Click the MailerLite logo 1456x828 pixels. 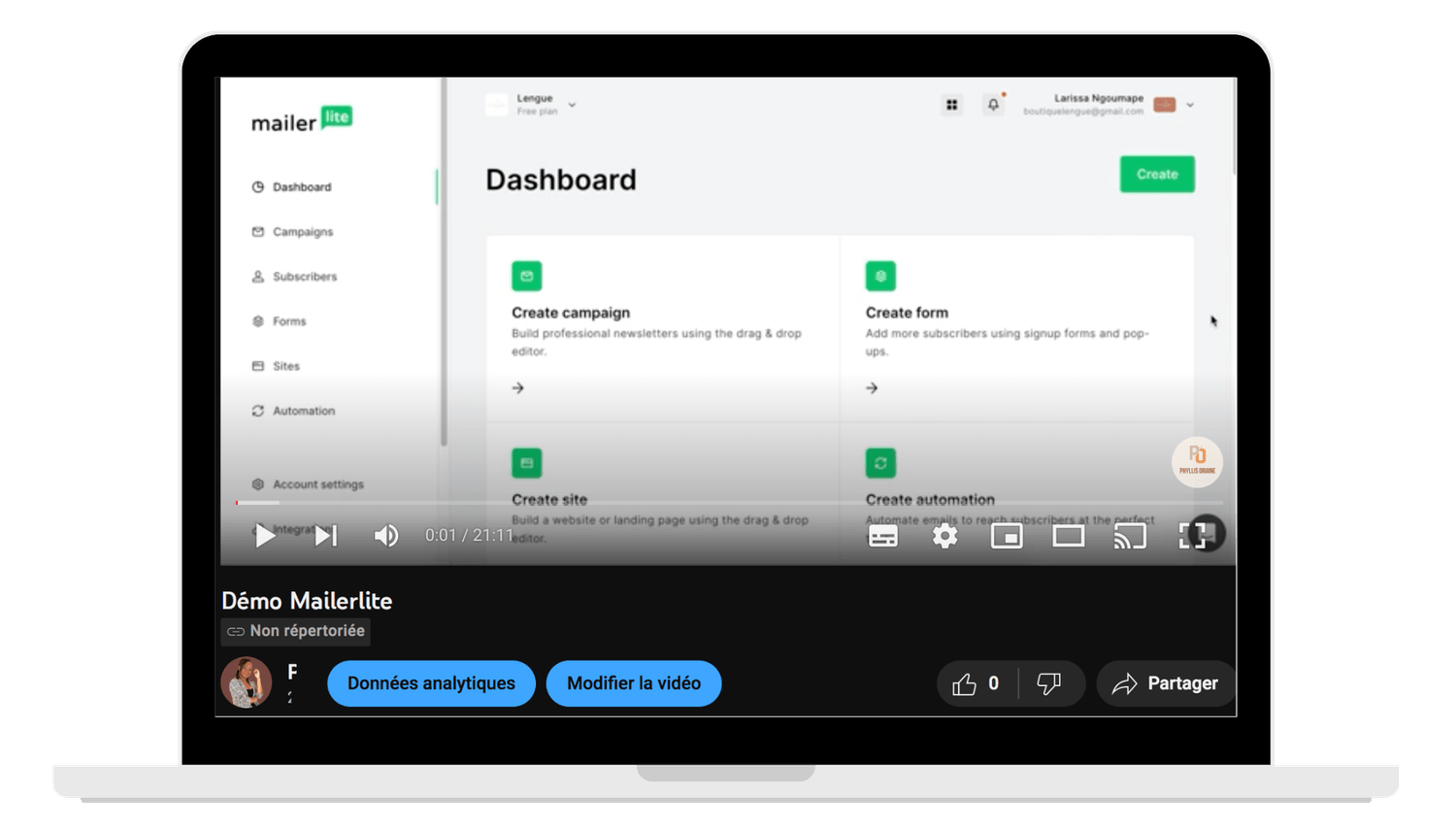(x=302, y=119)
